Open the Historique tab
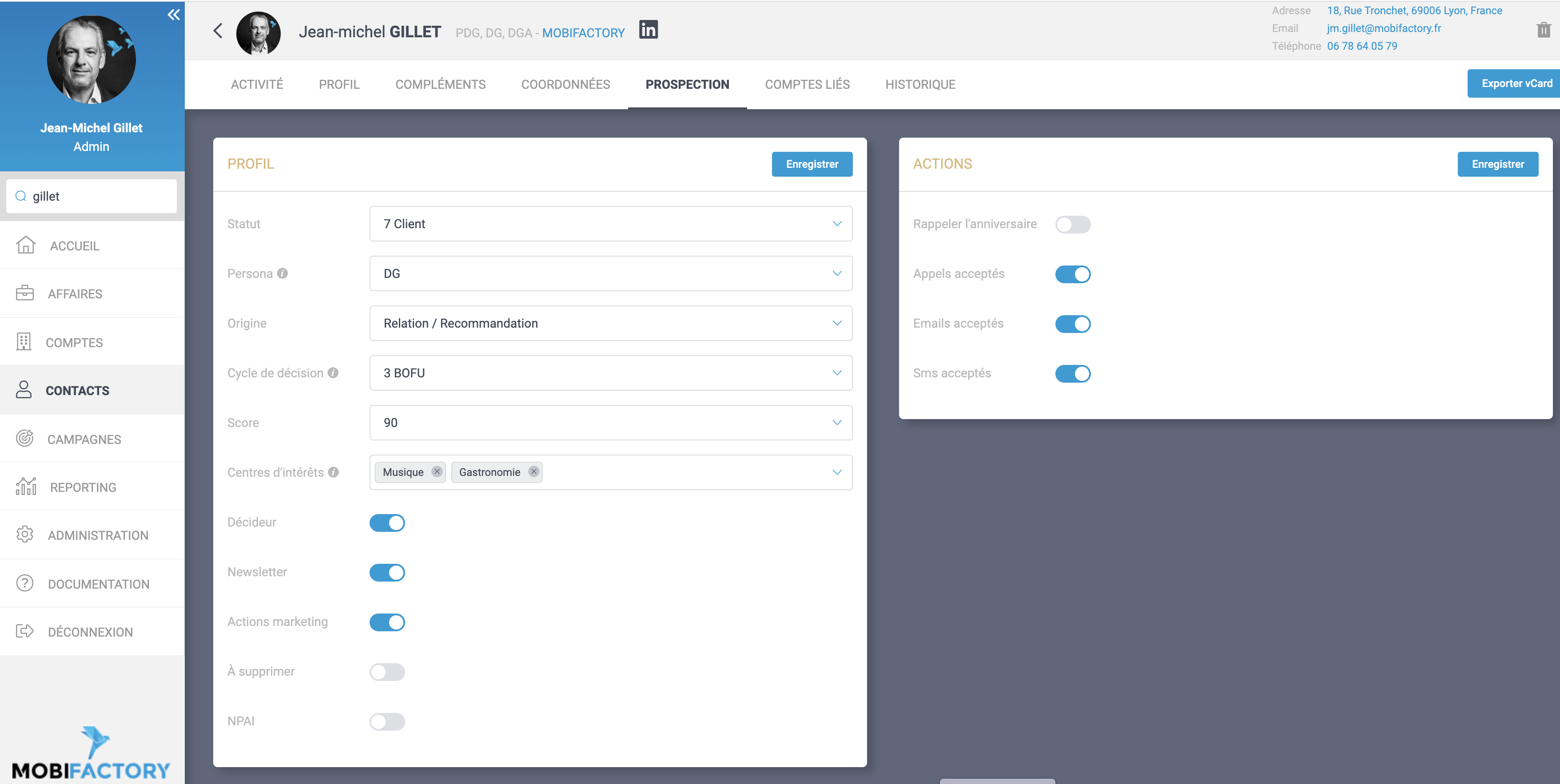This screenshot has height=784, width=1560. [920, 84]
